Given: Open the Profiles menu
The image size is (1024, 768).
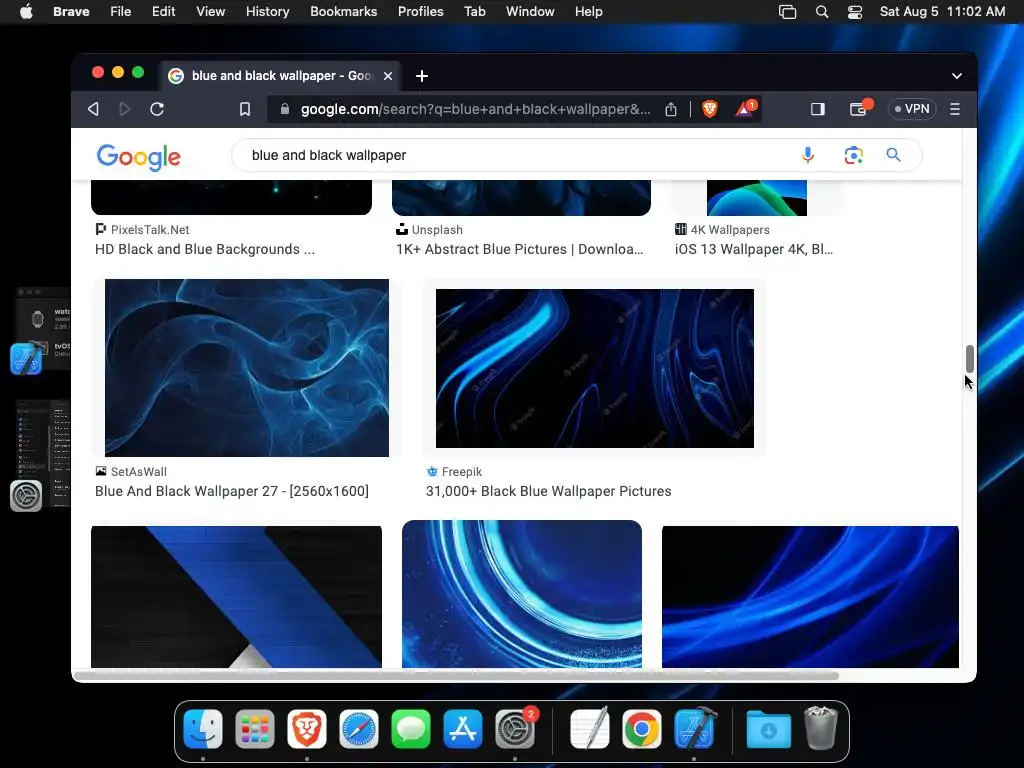Looking at the screenshot, I should (x=421, y=12).
